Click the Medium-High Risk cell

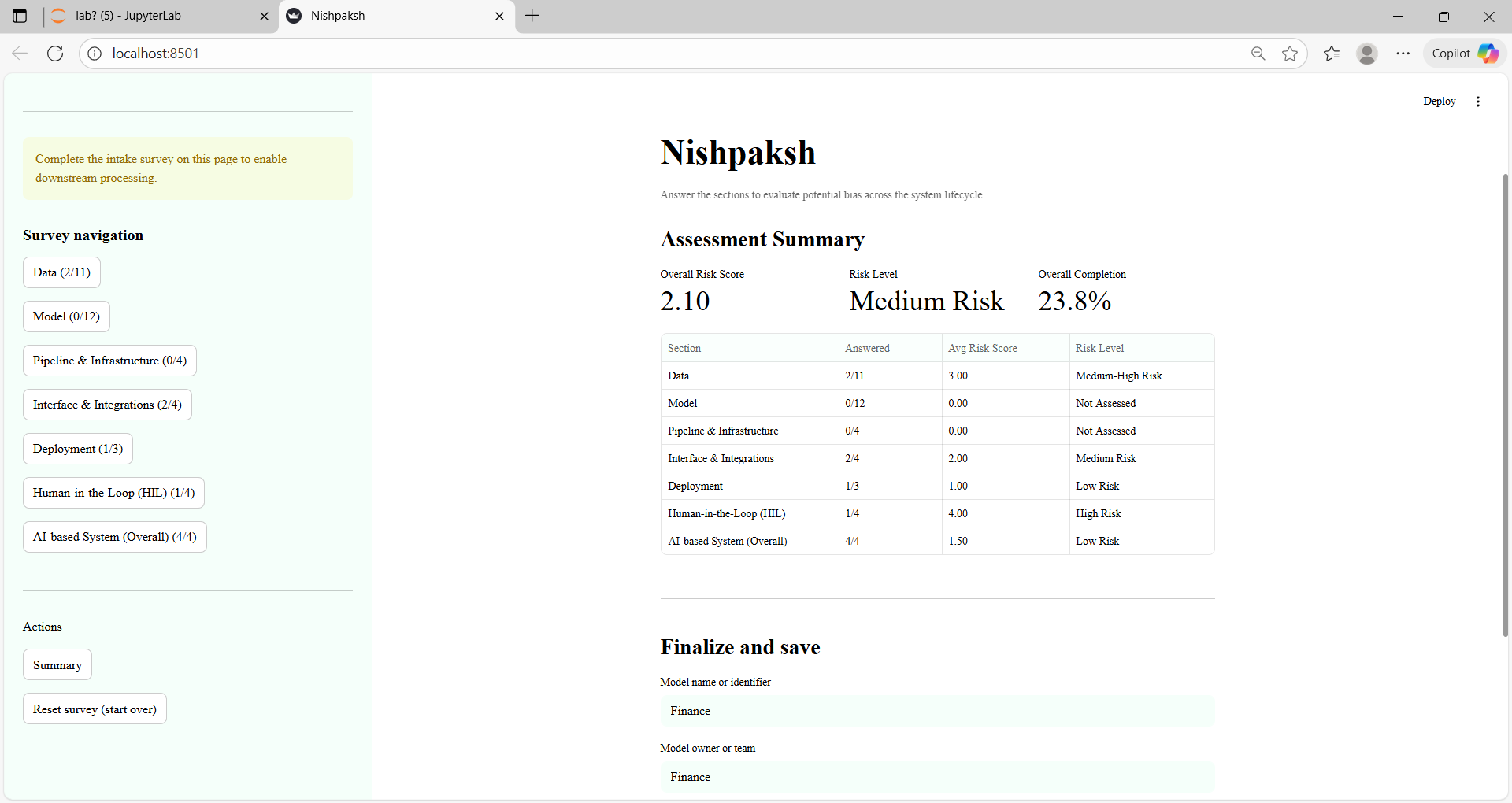click(1142, 376)
